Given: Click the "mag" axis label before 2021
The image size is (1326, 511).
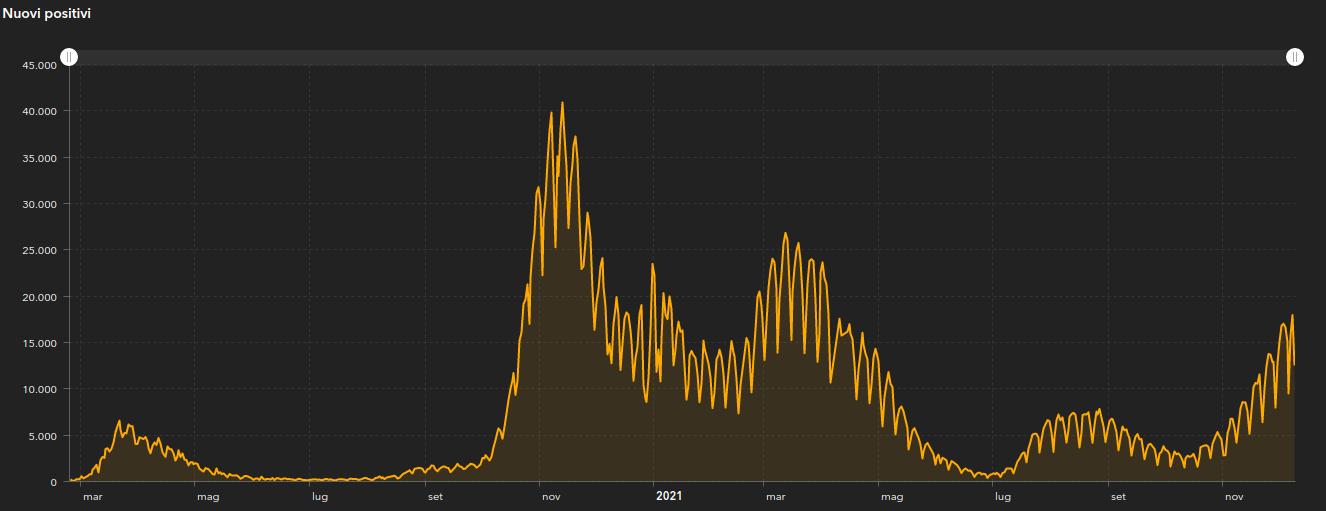Looking at the screenshot, I should 207,496.
